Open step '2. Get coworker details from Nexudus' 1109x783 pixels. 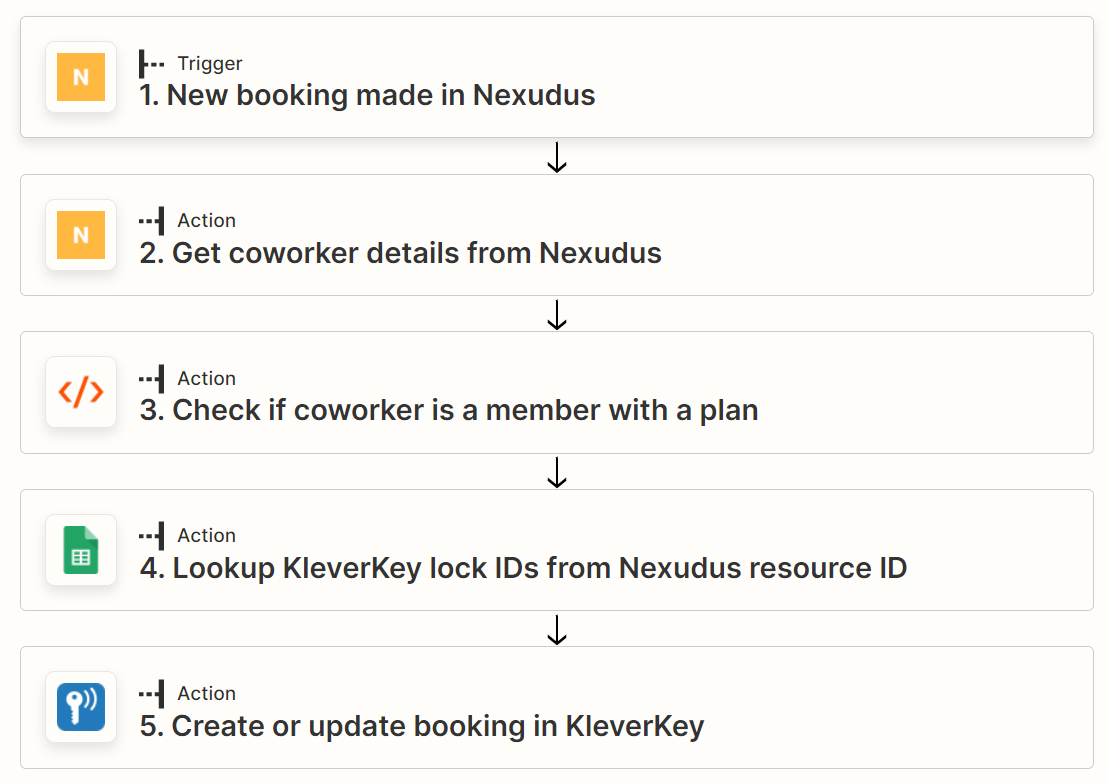(557, 235)
